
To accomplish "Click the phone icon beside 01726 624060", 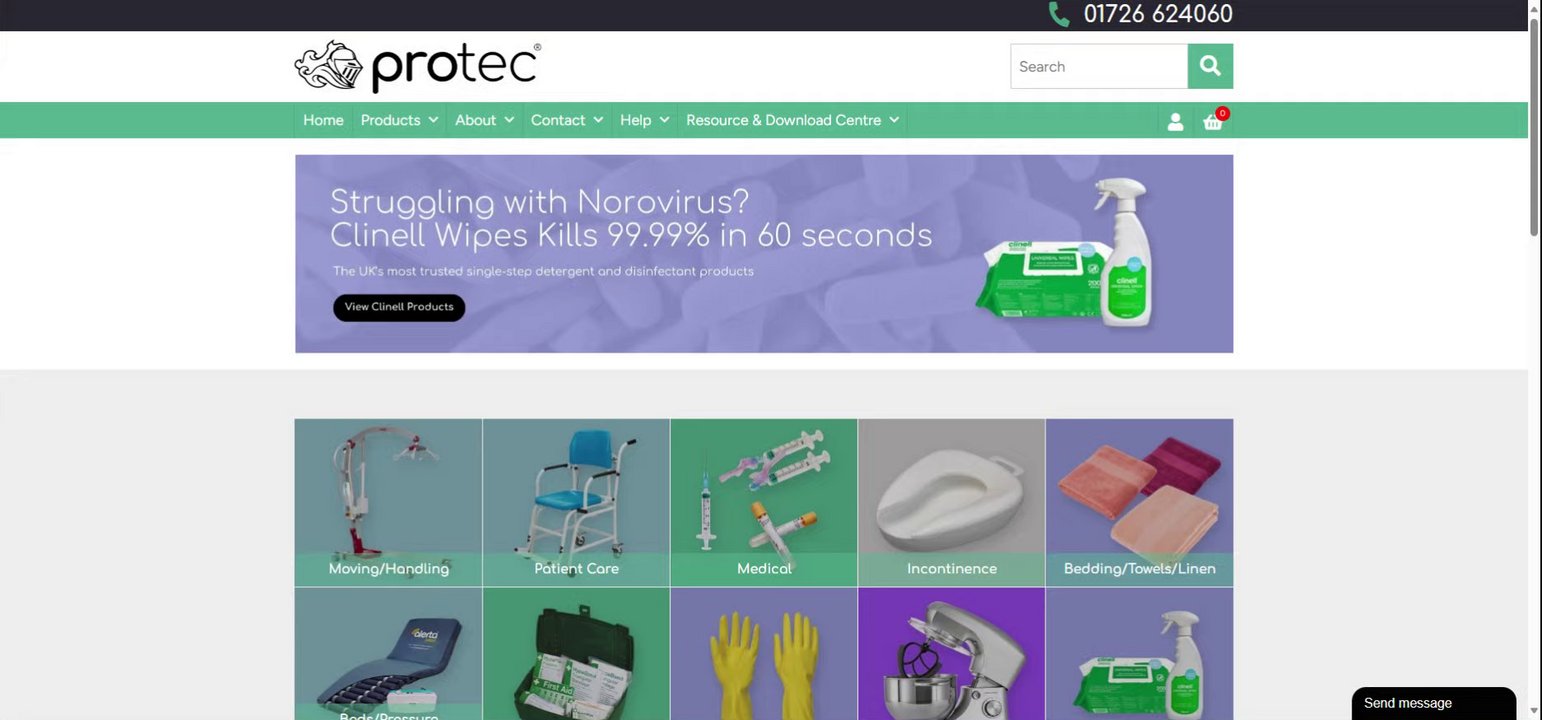I will [x=1059, y=14].
